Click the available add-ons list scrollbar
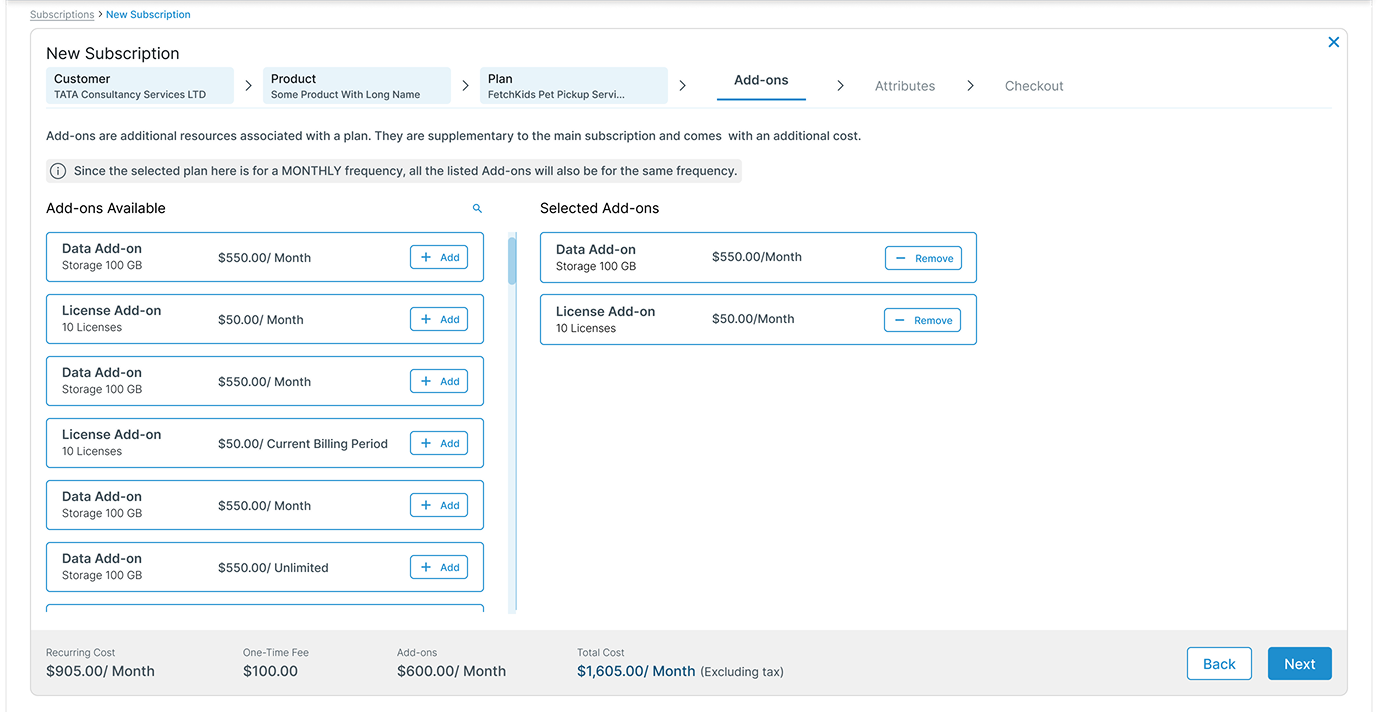The image size is (1378, 712). coord(512,260)
